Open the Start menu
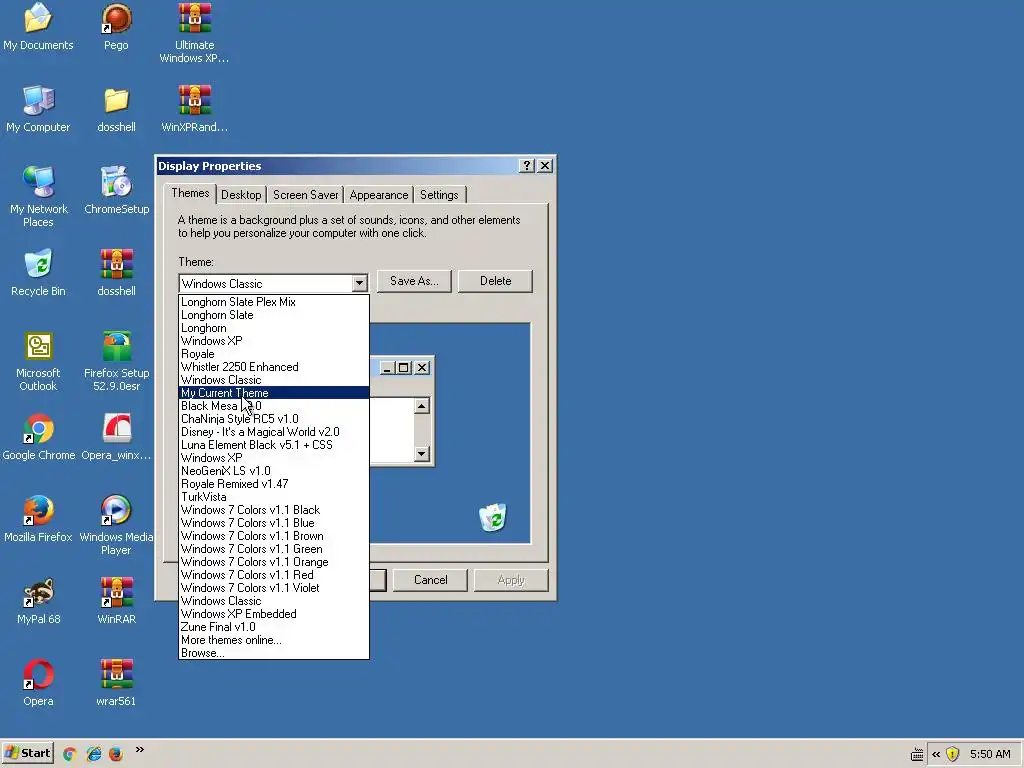This screenshot has width=1024, height=768. tap(27, 754)
